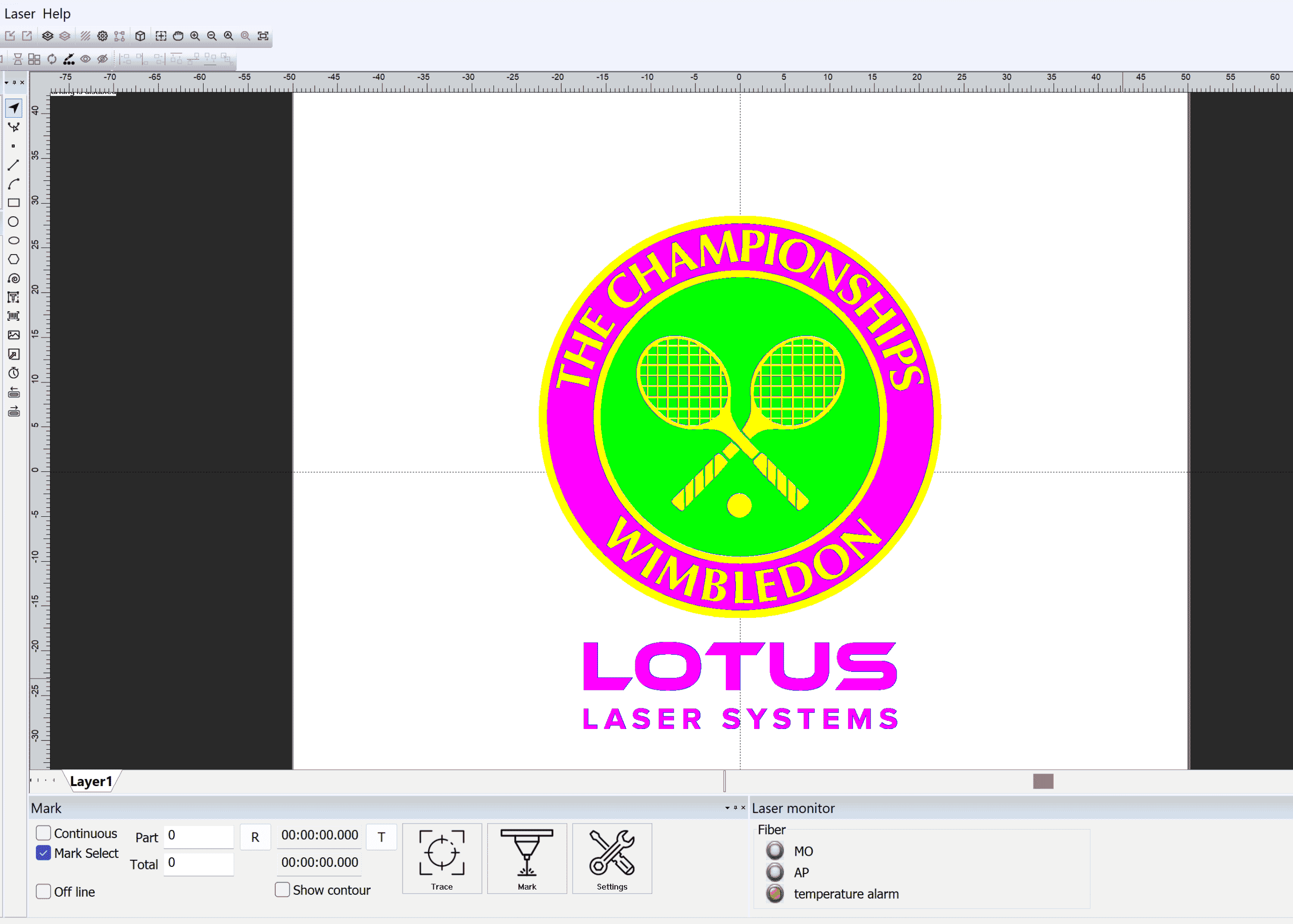
Task: Open the Hatch tool with diagonal lines icon
Action: click(85, 36)
